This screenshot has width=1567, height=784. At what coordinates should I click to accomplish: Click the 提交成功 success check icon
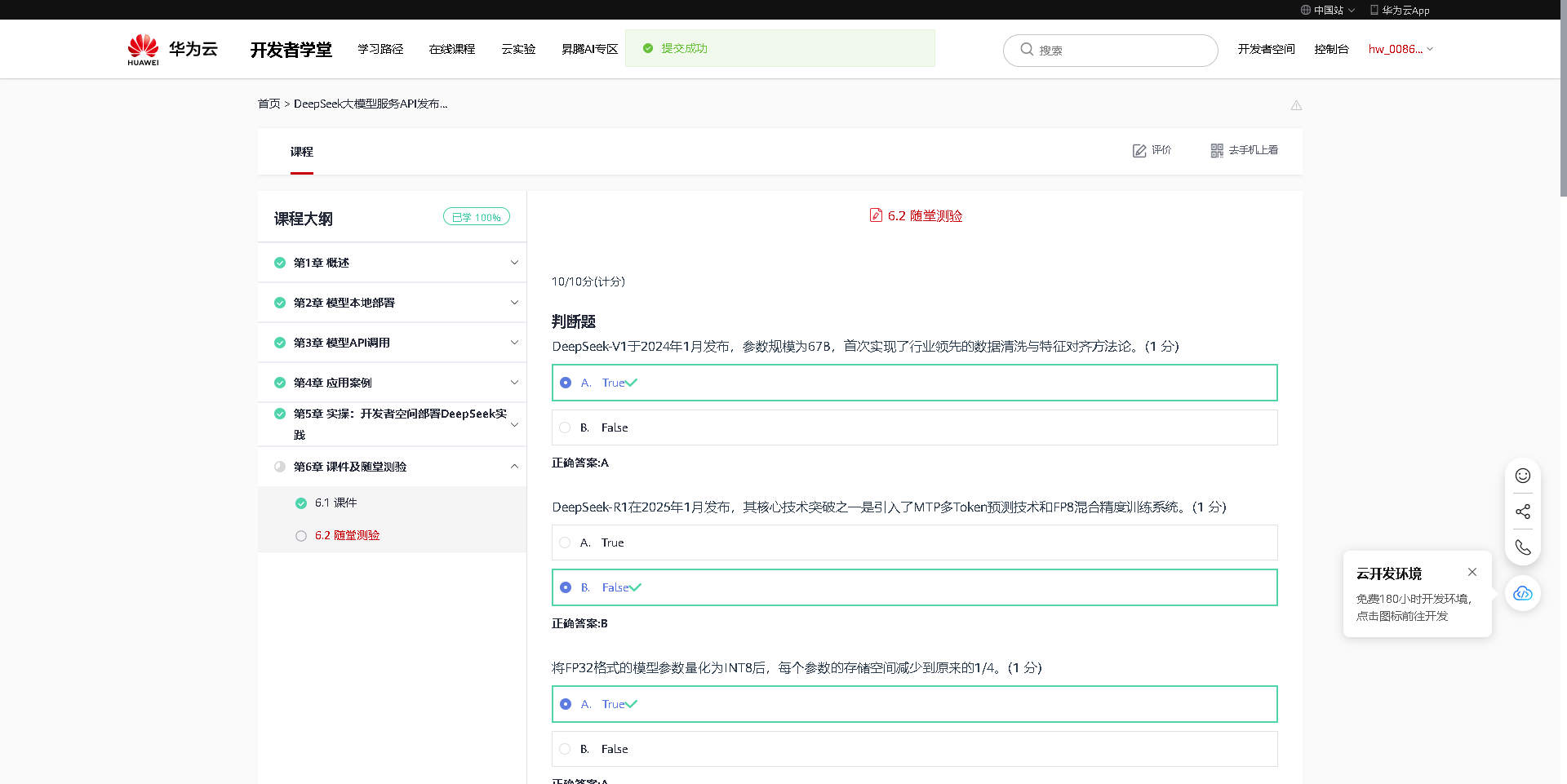648,48
